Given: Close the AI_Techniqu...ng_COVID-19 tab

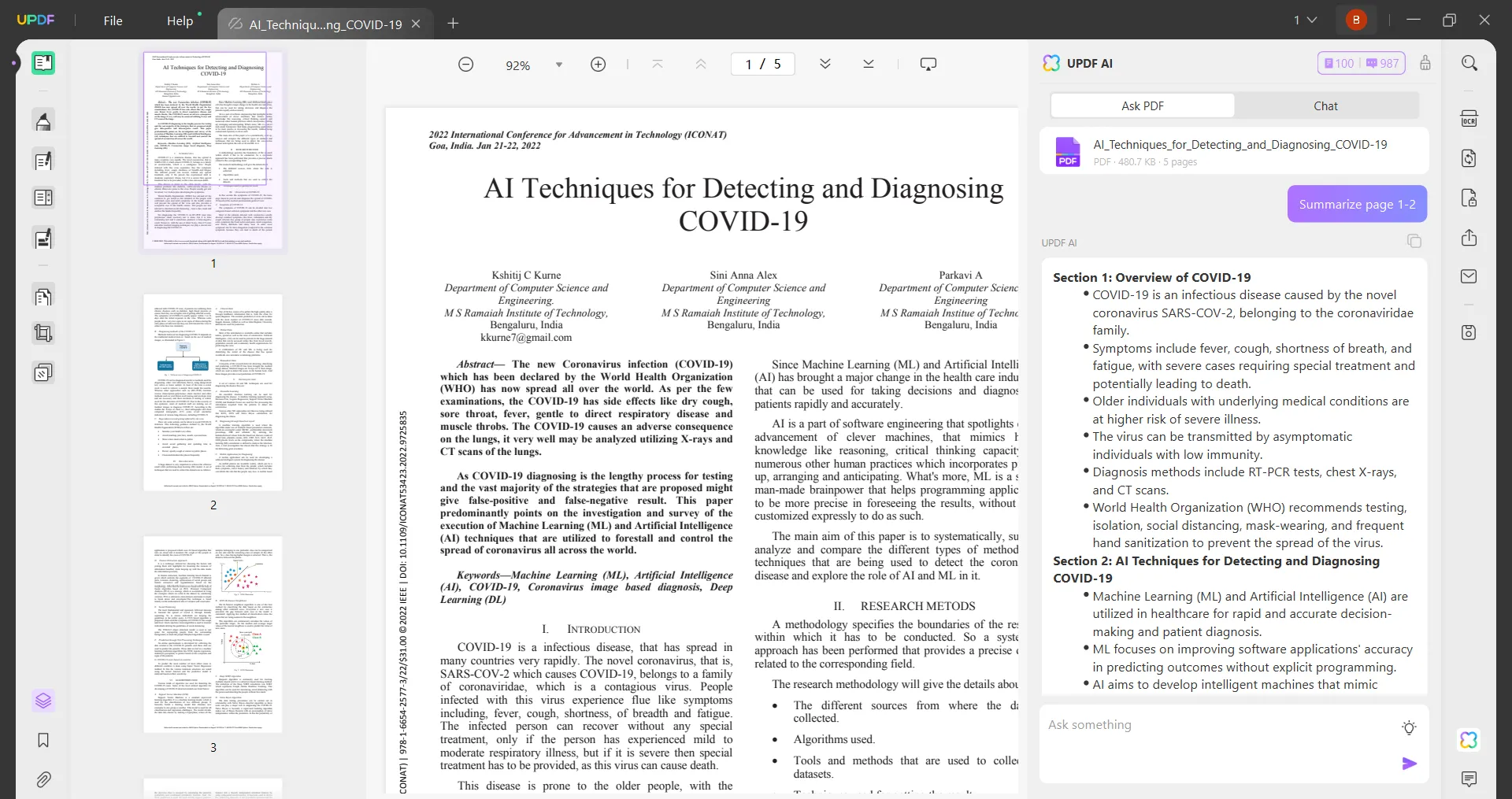Looking at the screenshot, I should [x=416, y=24].
